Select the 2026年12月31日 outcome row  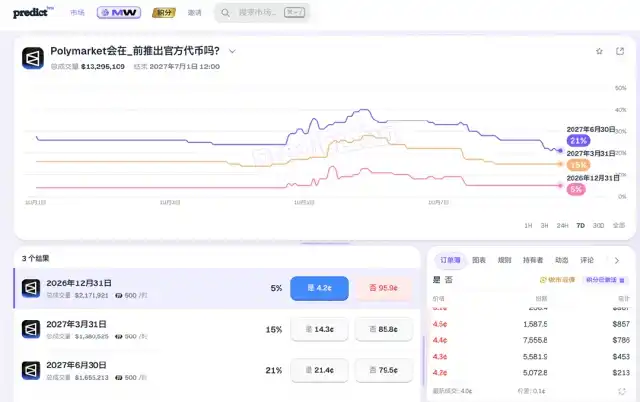coord(217,288)
